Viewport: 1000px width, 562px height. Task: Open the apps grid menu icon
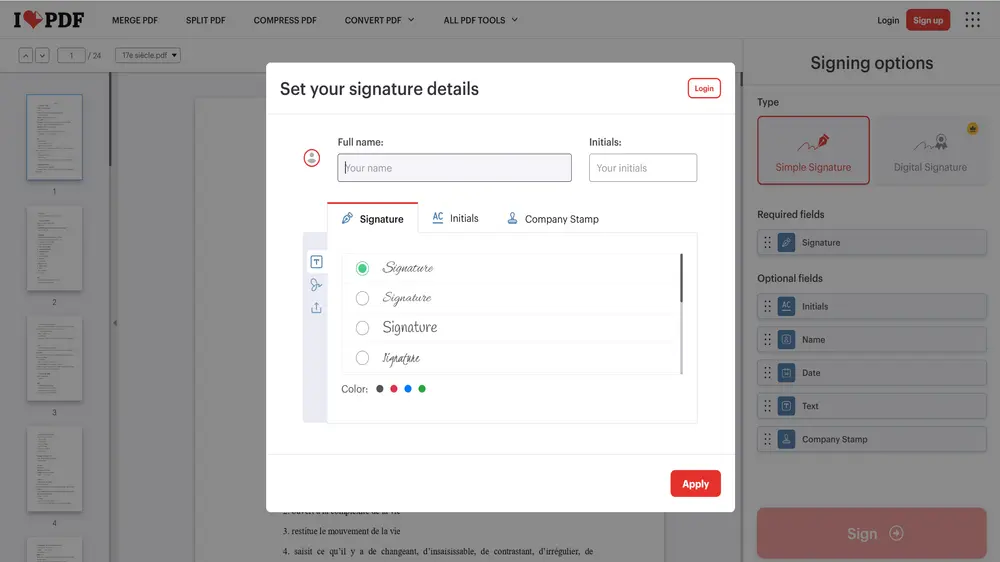972,20
